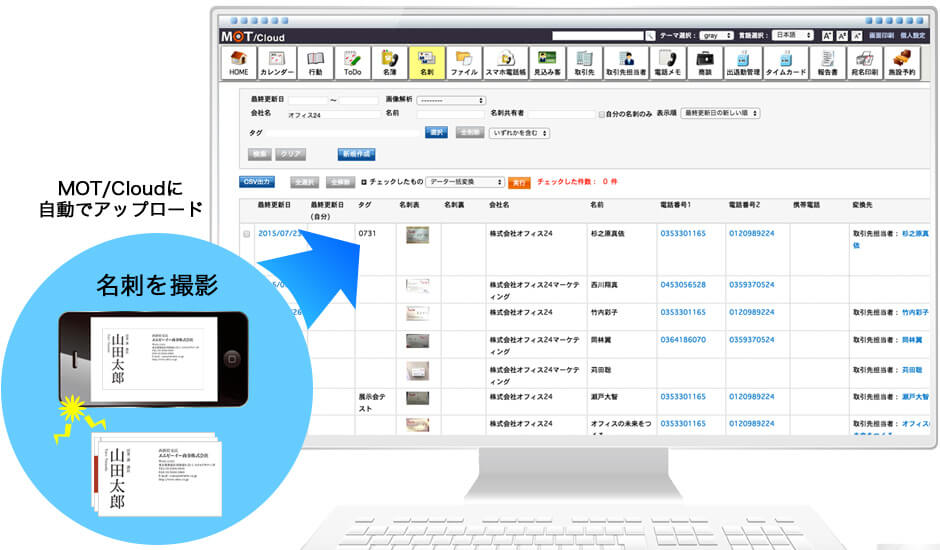Click the blue 選択 tag button
Image resolution: width=940 pixels, height=550 pixels.
[437, 133]
